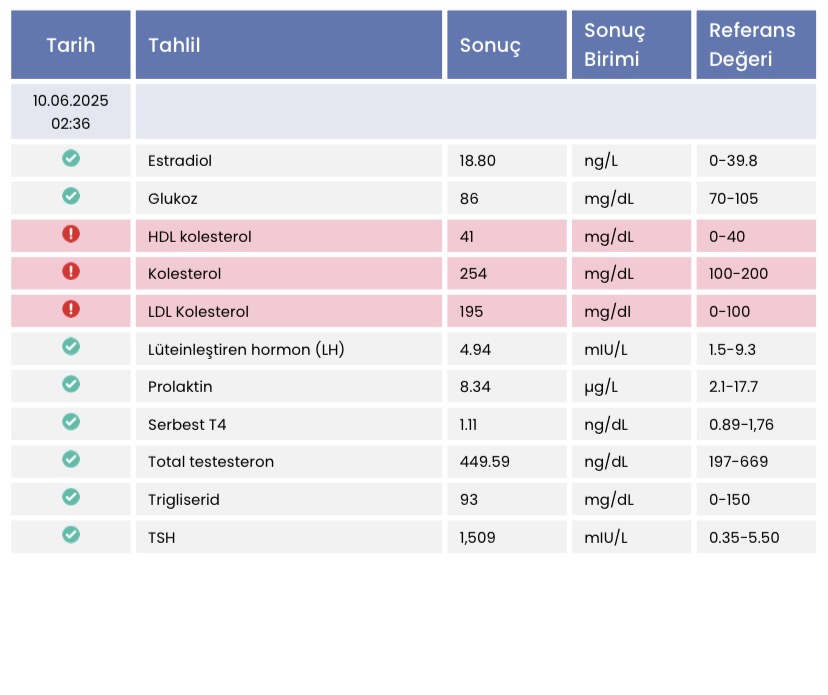The width and height of the screenshot is (828, 695).
Task: Click the green check icon beside Estradiol
Action: click(71, 158)
